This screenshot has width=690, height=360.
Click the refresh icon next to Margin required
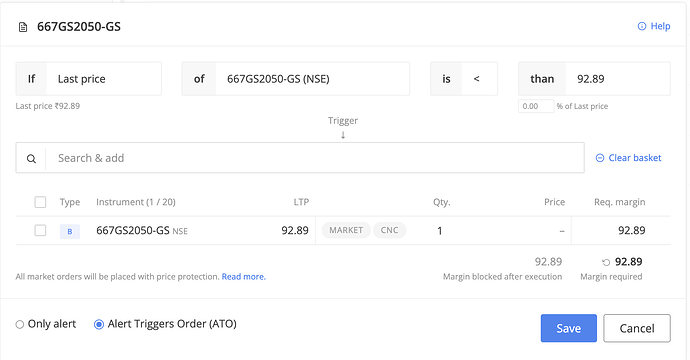pos(606,262)
